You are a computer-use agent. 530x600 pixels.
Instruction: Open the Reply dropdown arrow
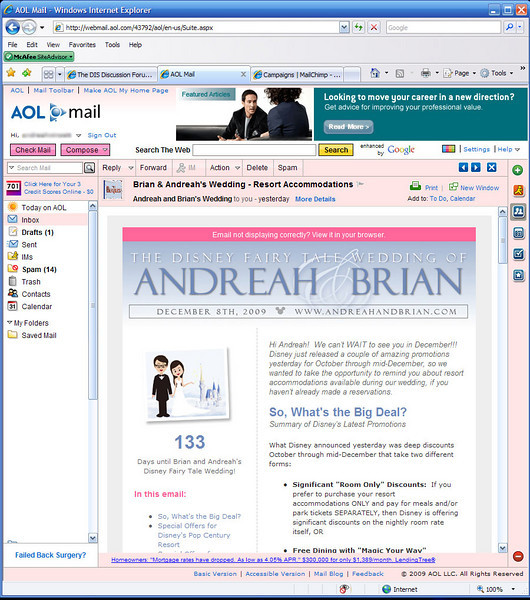(x=130, y=168)
